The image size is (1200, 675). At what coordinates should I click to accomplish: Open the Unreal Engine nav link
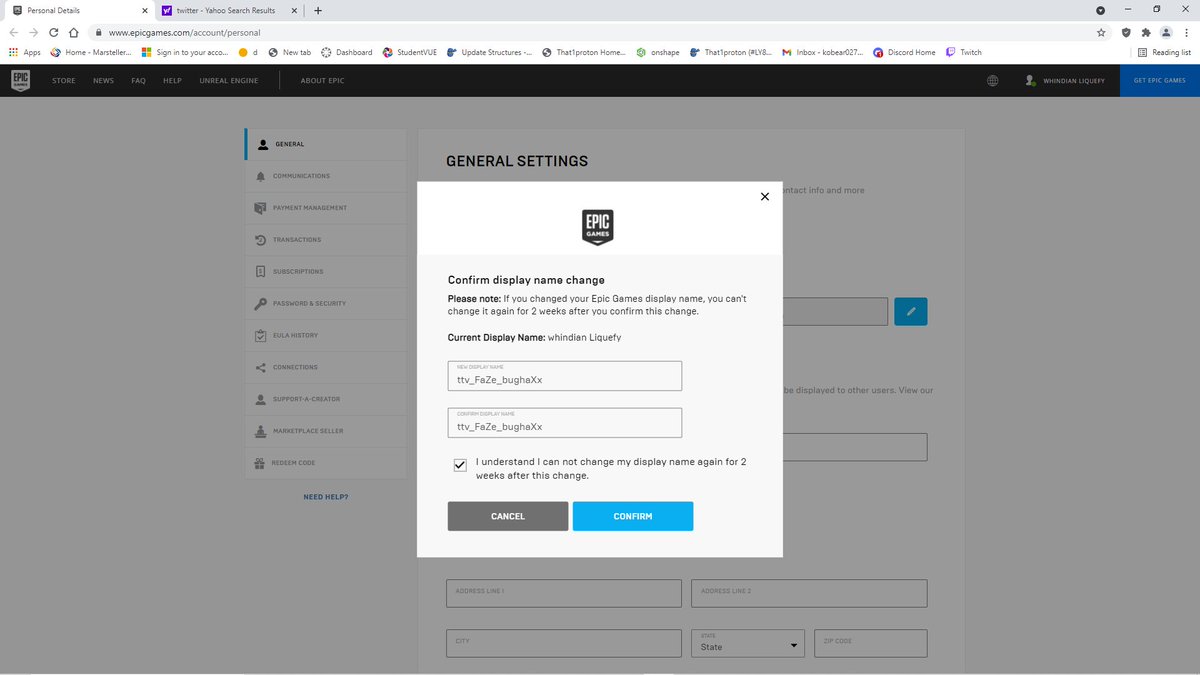(229, 81)
